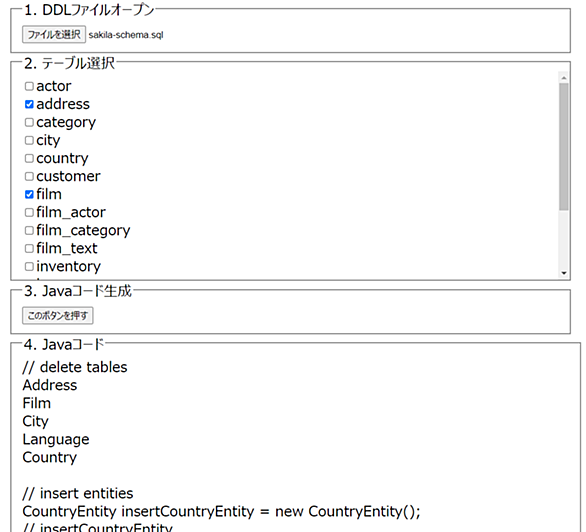Click the "// delete tables" comment line

click(x=75, y=367)
